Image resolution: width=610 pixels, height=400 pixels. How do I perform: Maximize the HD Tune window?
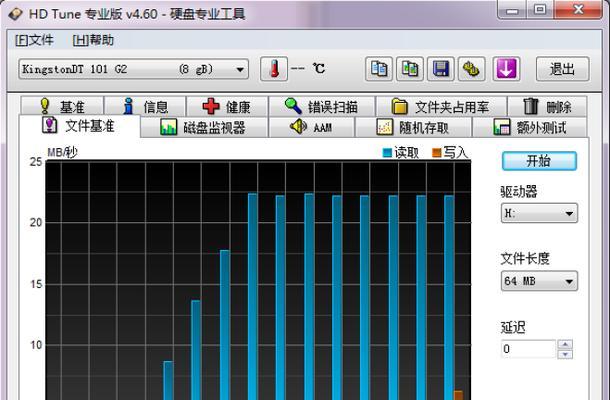click(x=540, y=9)
